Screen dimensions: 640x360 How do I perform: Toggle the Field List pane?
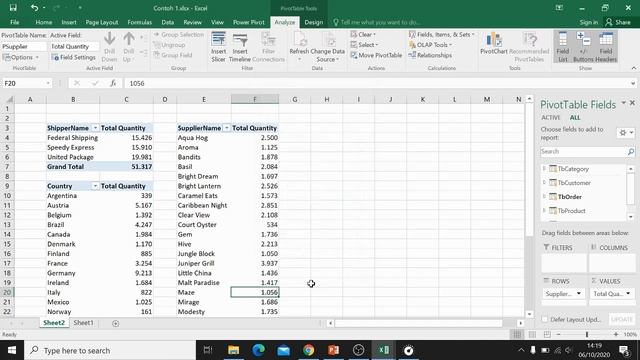(563, 47)
